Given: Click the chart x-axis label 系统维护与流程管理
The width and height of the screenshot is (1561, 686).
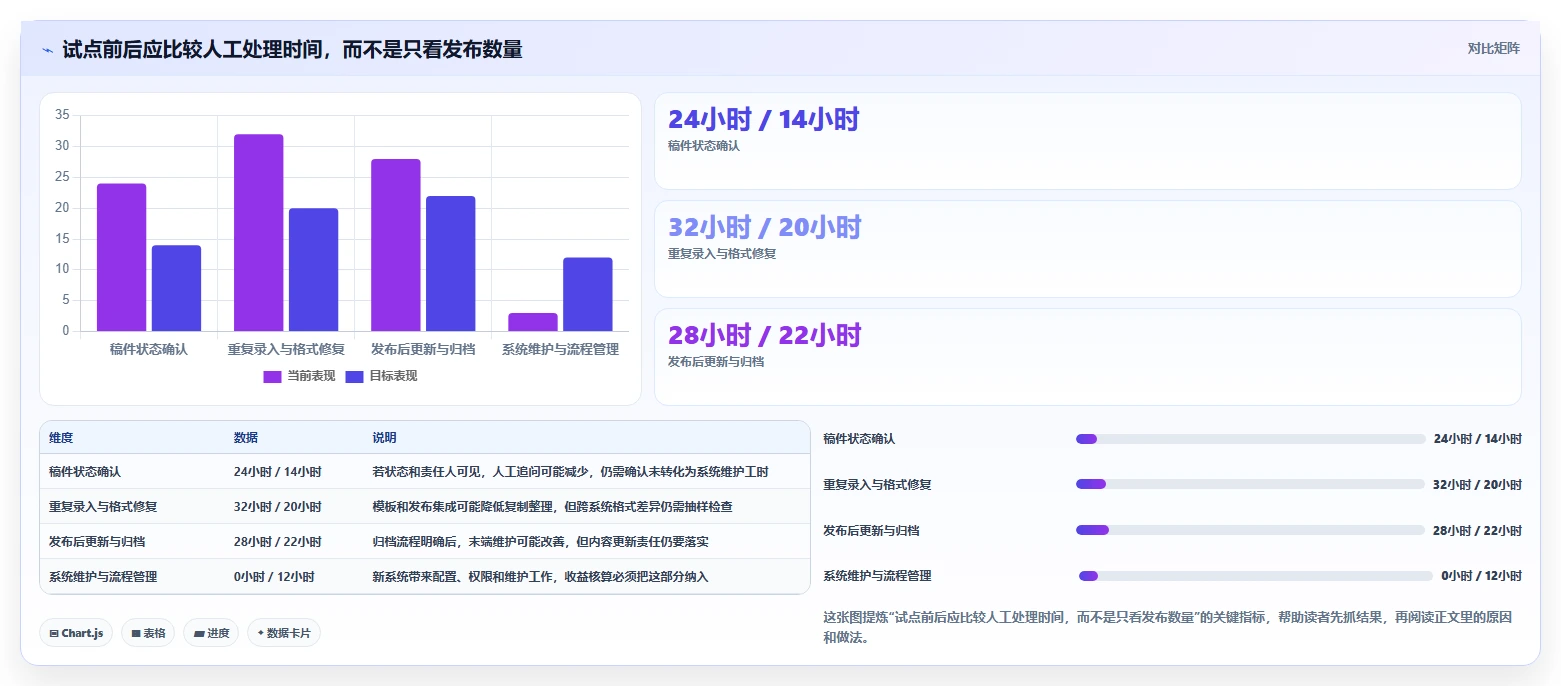Looking at the screenshot, I should coord(560,350).
